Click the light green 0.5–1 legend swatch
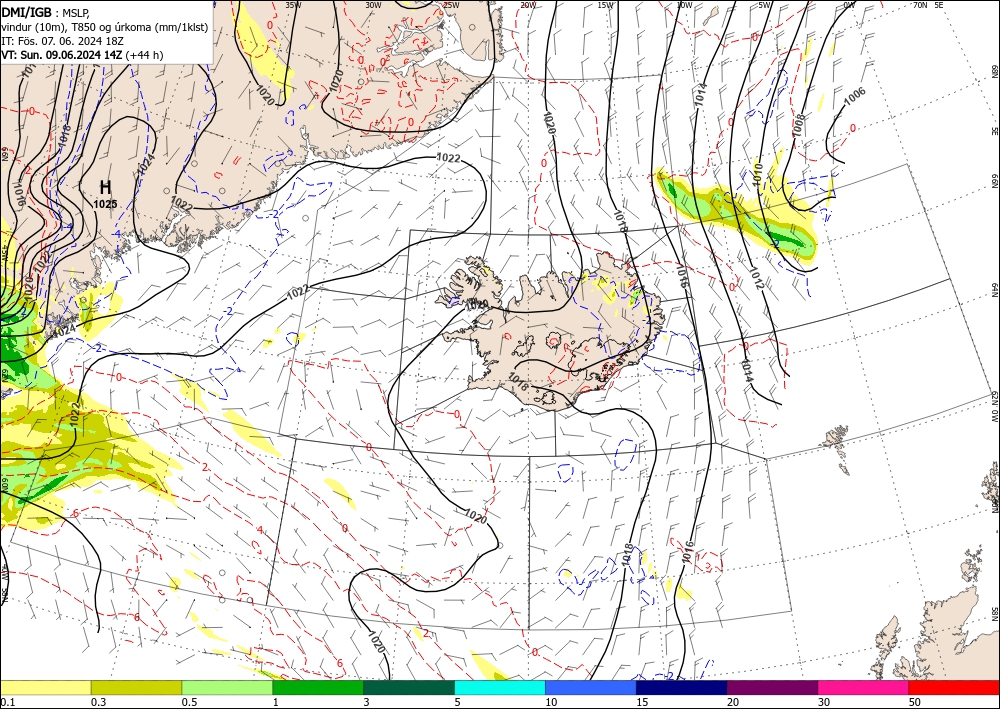This screenshot has width=1000, height=709. coord(227,687)
